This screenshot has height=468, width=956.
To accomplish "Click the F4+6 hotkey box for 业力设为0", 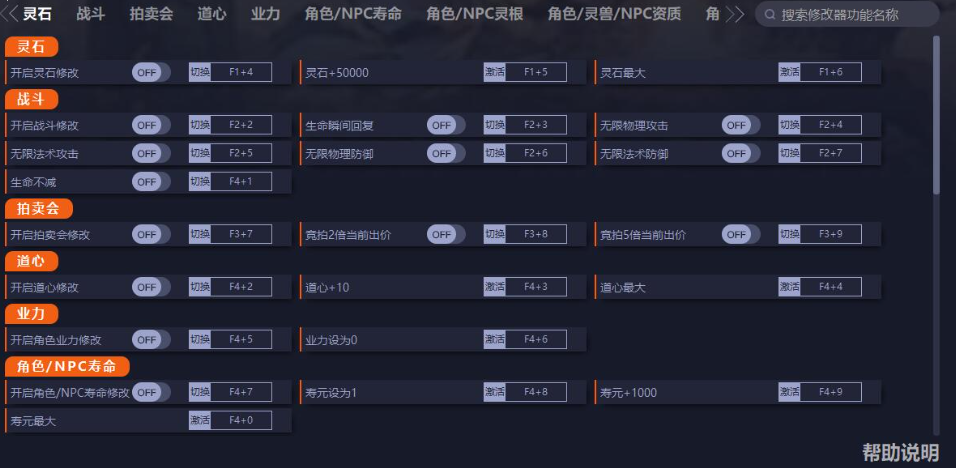I will point(535,339).
